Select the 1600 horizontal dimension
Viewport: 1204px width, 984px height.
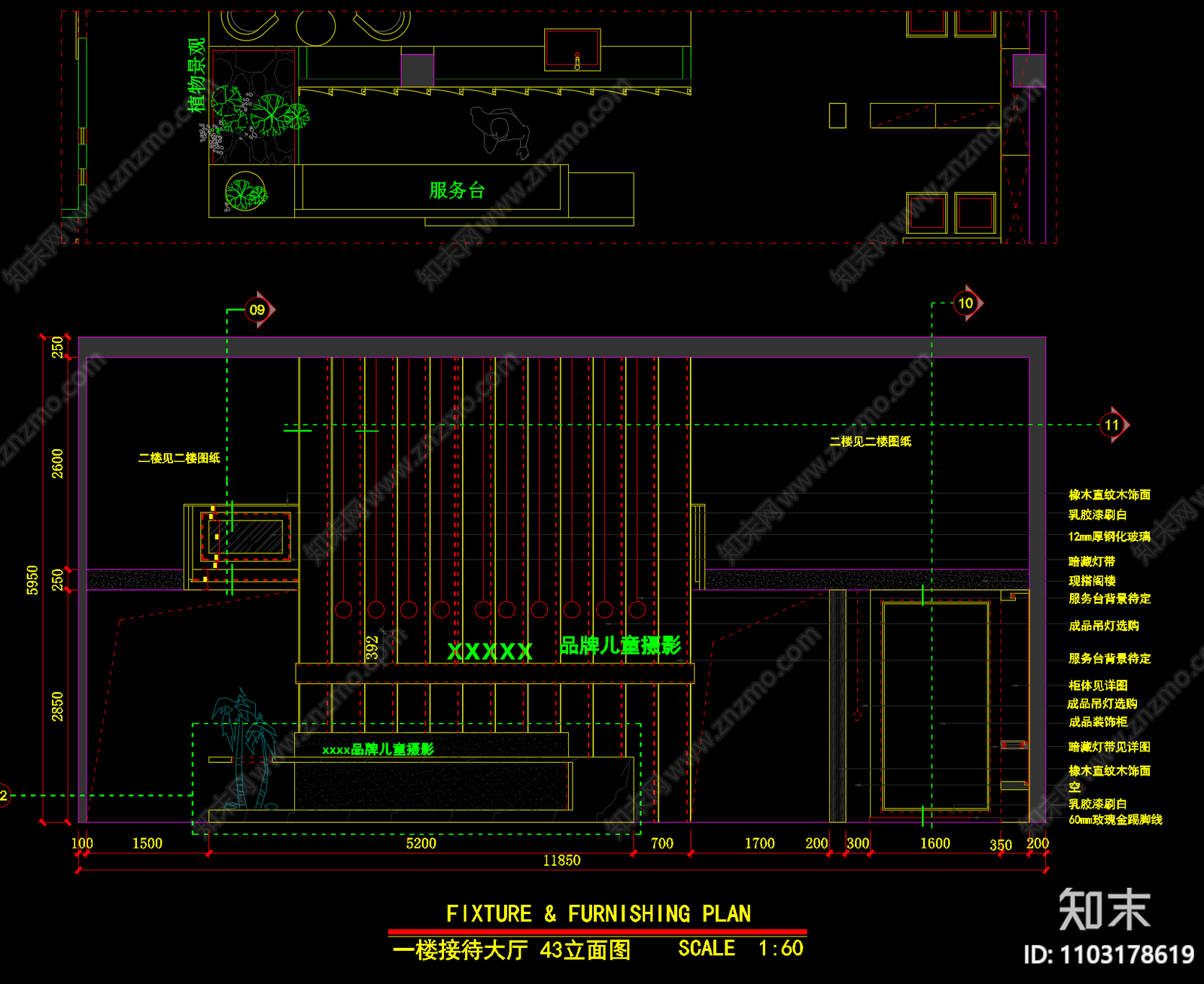point(935,843)
